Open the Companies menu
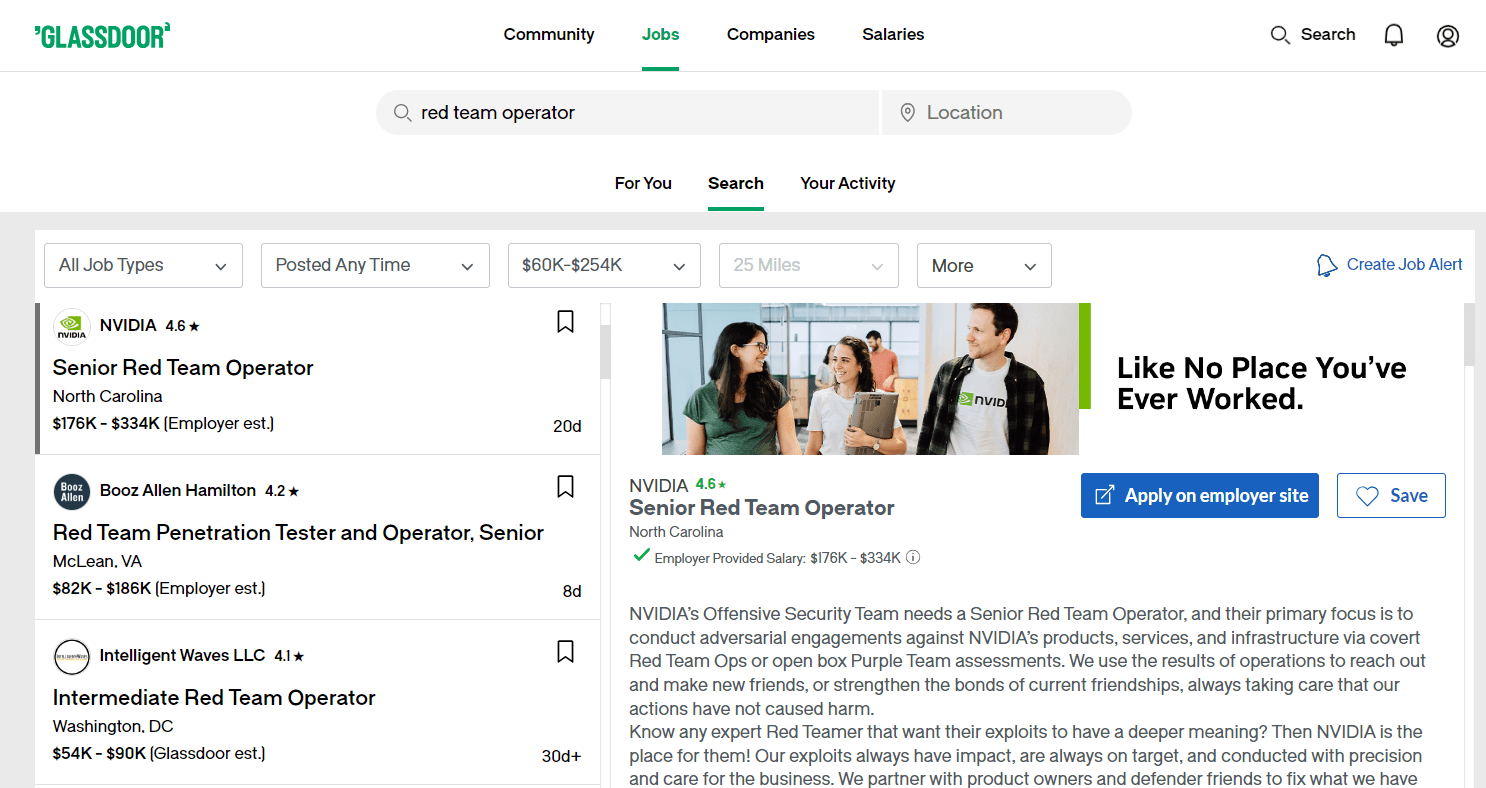The image size is (1486, 788). [771, 35]
